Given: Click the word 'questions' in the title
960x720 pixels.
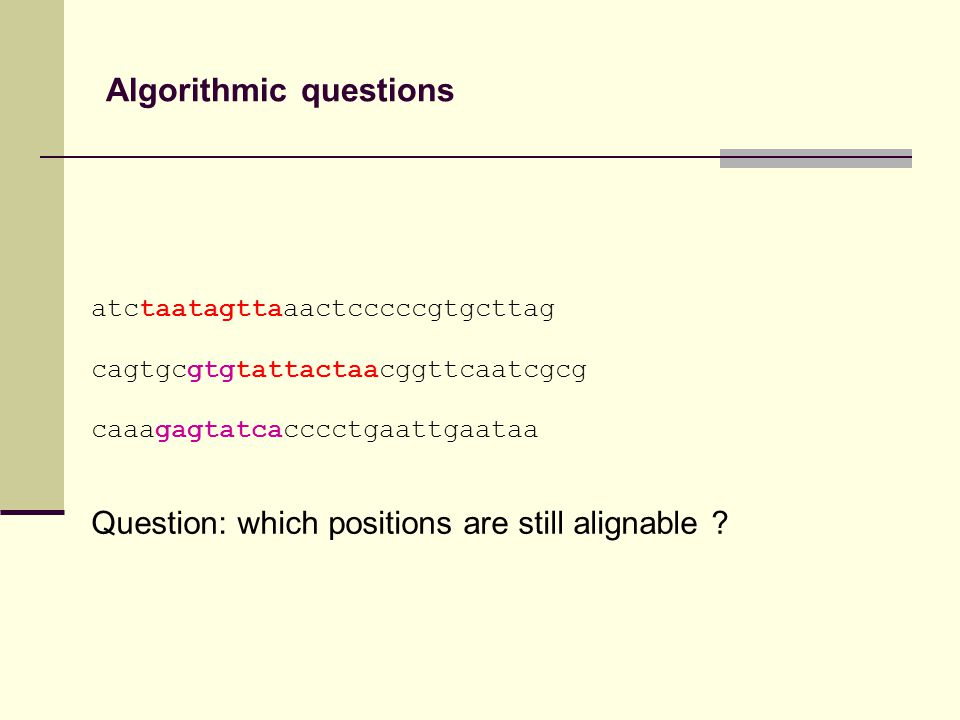Looking at the screenshot, I should click(x=378, y=92).
